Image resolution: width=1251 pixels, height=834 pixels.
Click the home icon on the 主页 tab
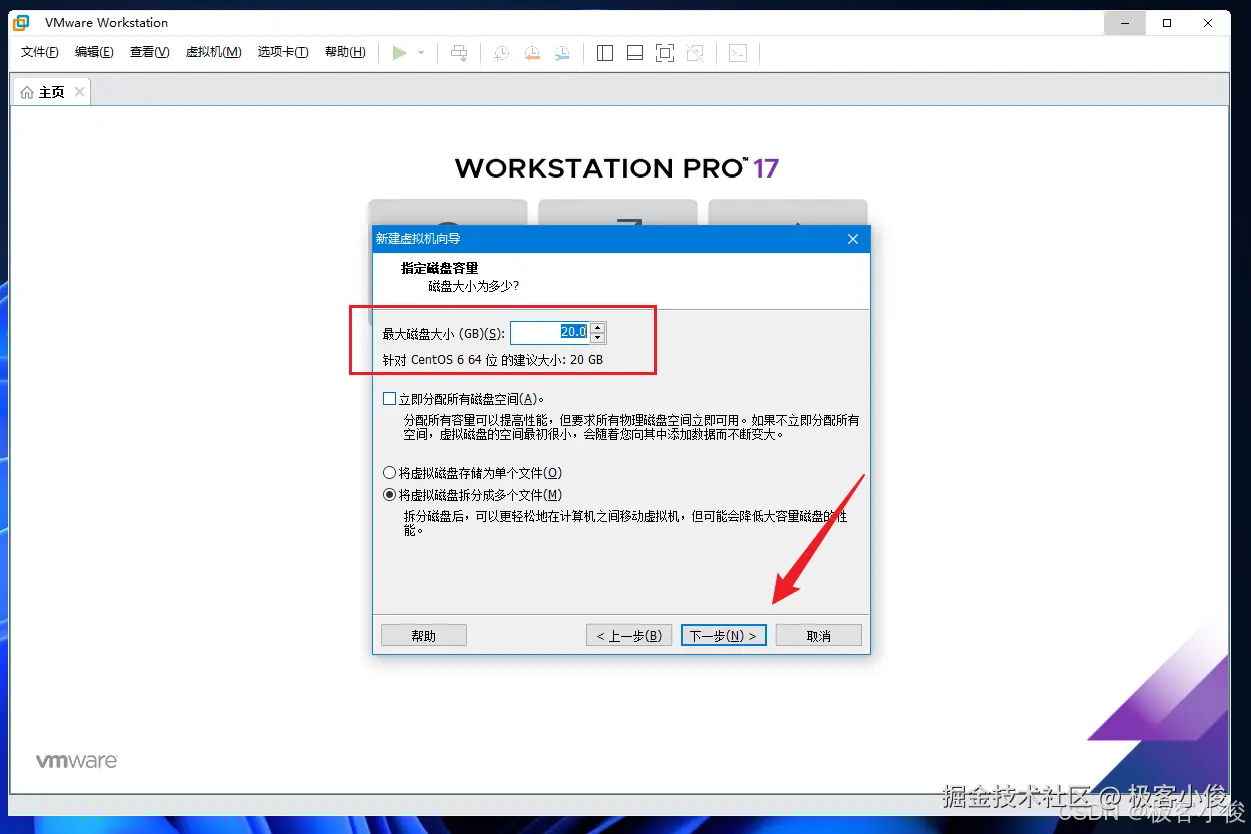pos(27,92)
